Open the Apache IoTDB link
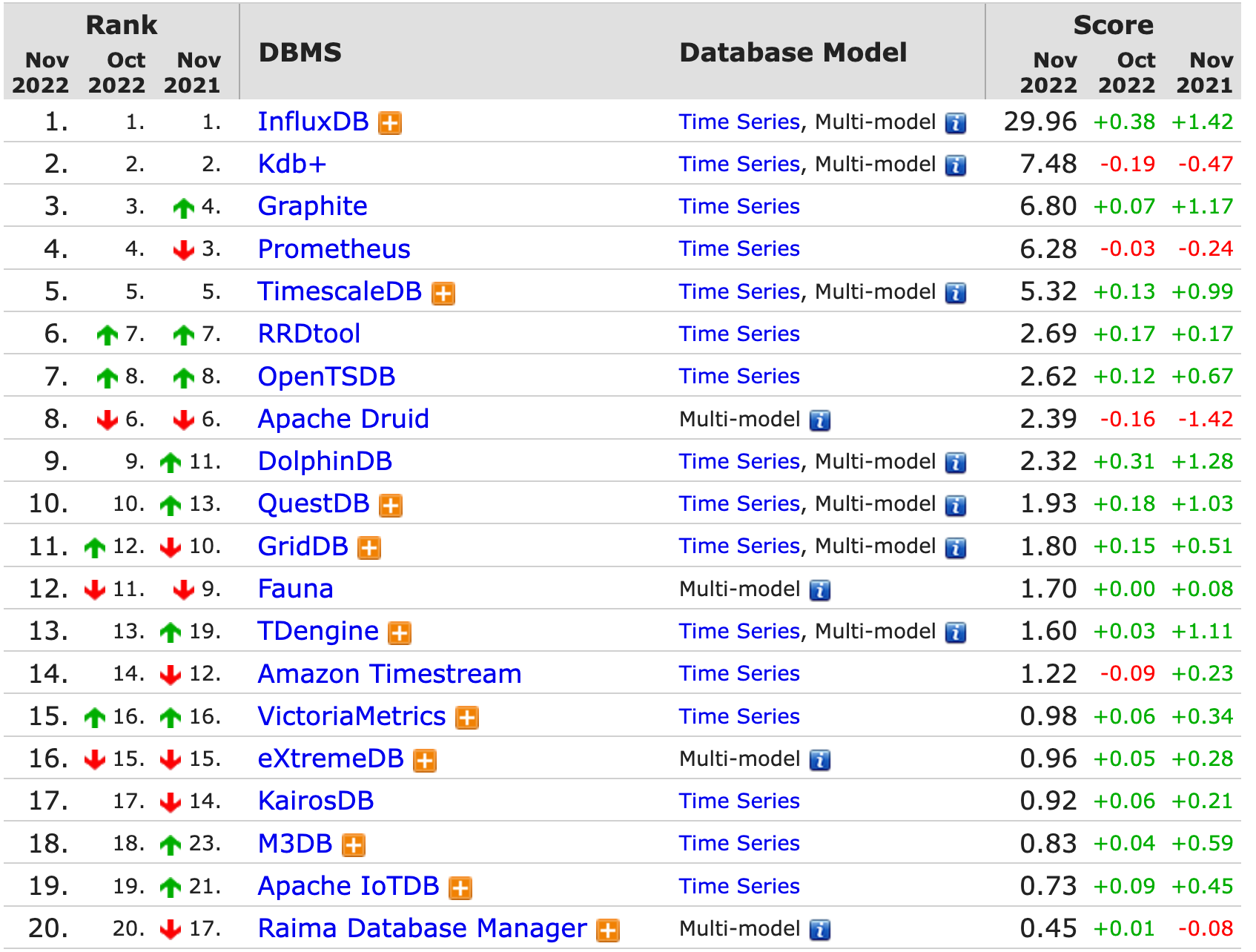Viewport: 1256px width, 952px height. 348,886
